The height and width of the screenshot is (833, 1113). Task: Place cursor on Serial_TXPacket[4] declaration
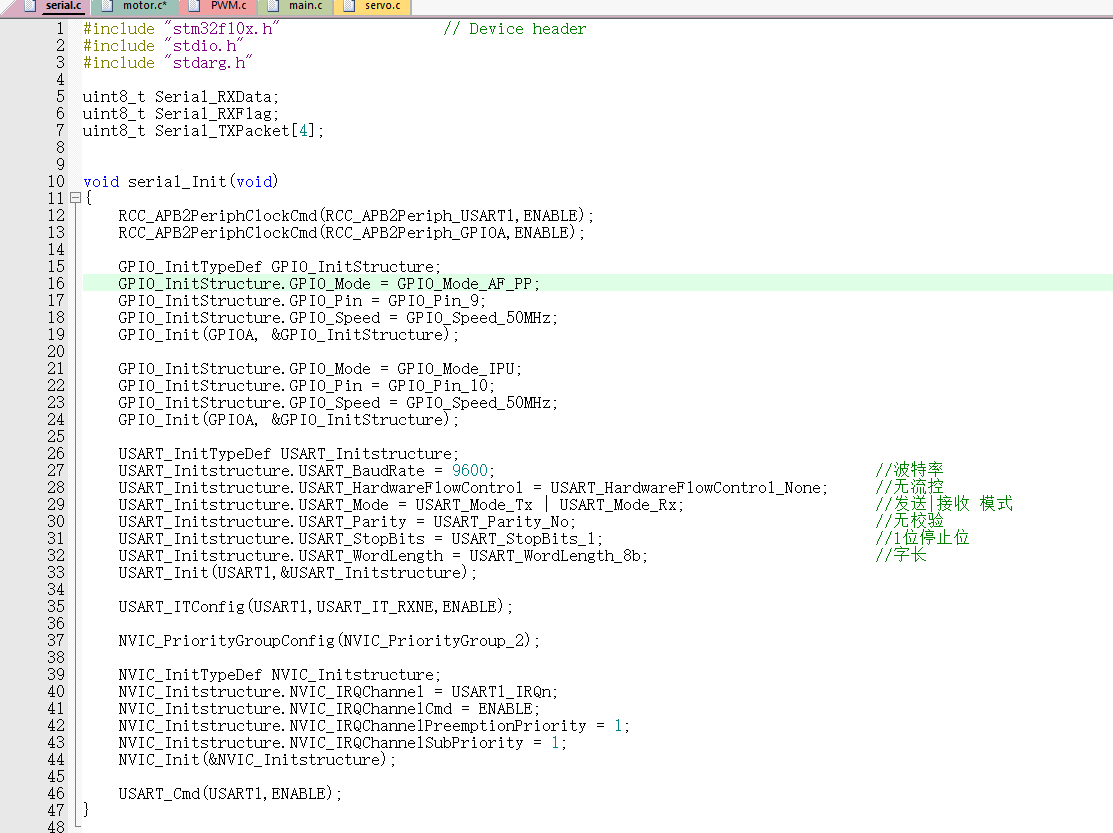[x=203, y=131]
